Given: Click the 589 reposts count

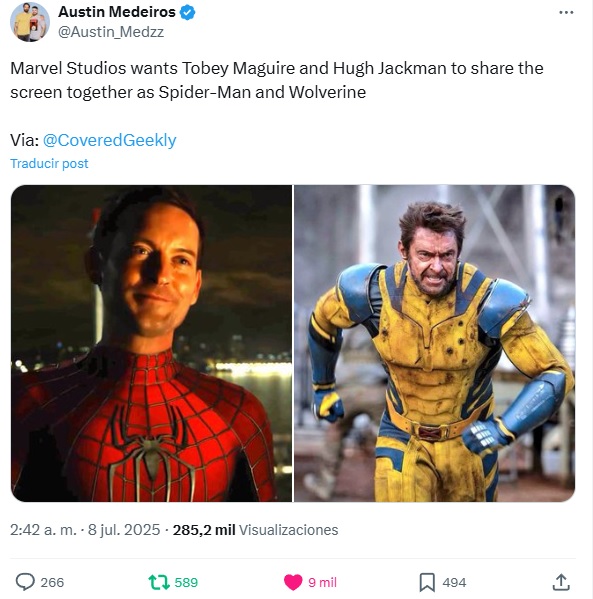Looking at the screenshot, I should (186, 583).
